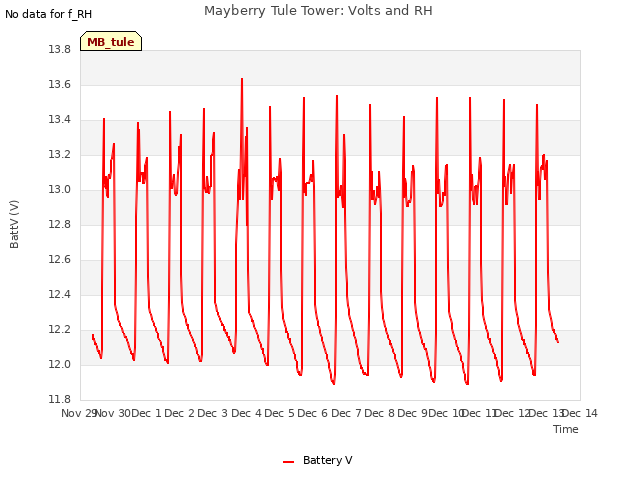This screenshot has height=480, width=640.
Task: Click the Dec 4 x-axis date label
Action: point(246,413)
